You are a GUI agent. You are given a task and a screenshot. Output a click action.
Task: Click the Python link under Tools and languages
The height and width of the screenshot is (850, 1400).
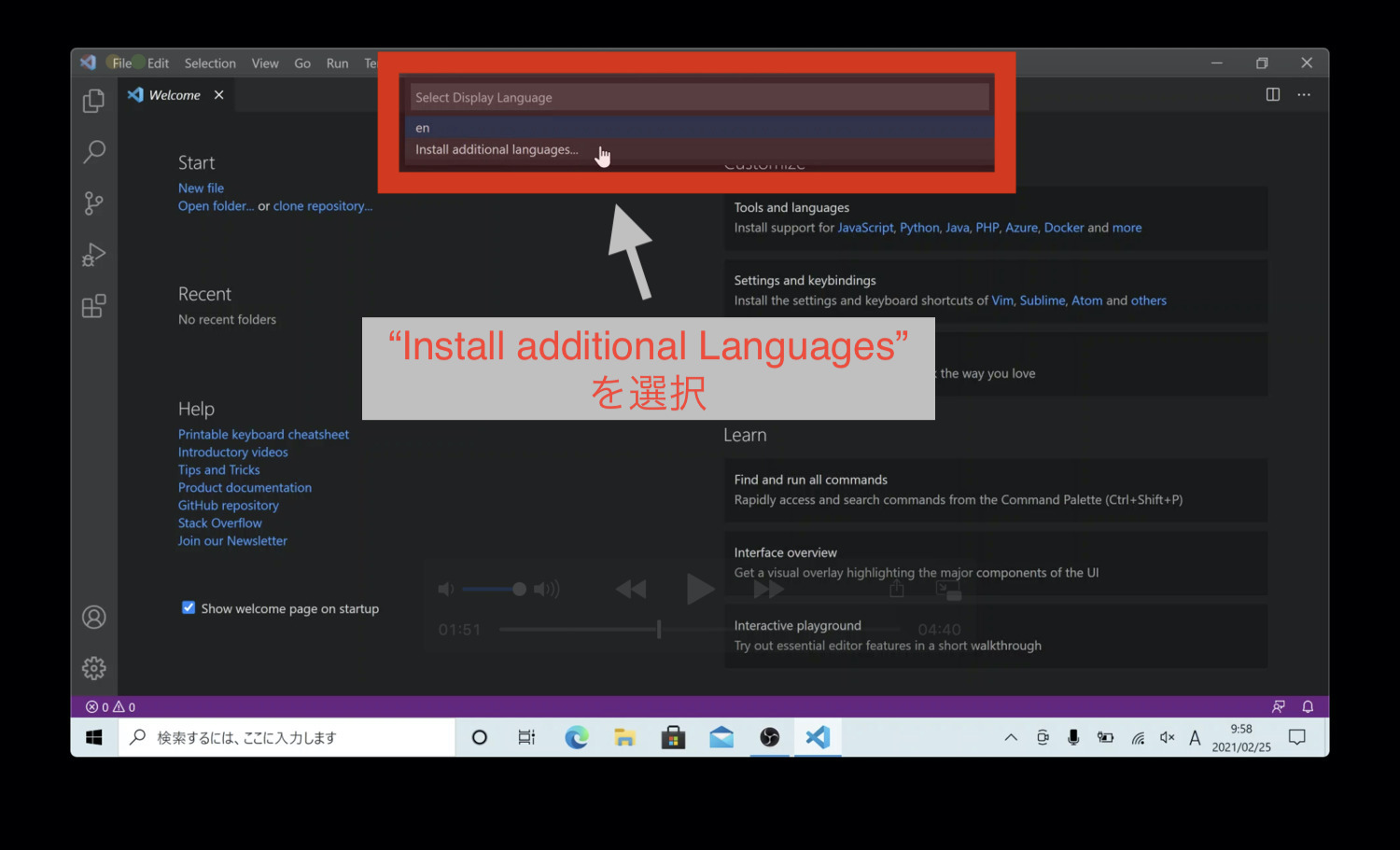point(919,228)
